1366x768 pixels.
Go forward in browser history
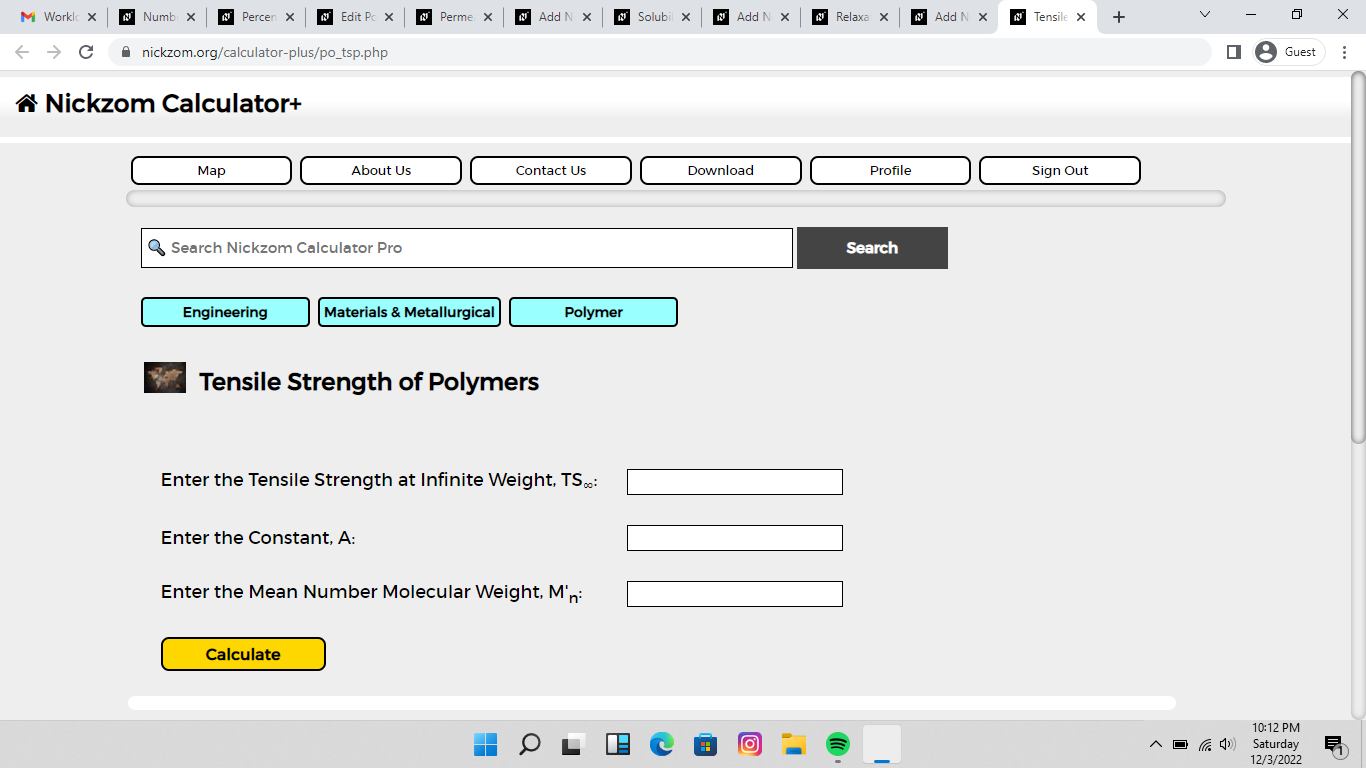[54, 52]
